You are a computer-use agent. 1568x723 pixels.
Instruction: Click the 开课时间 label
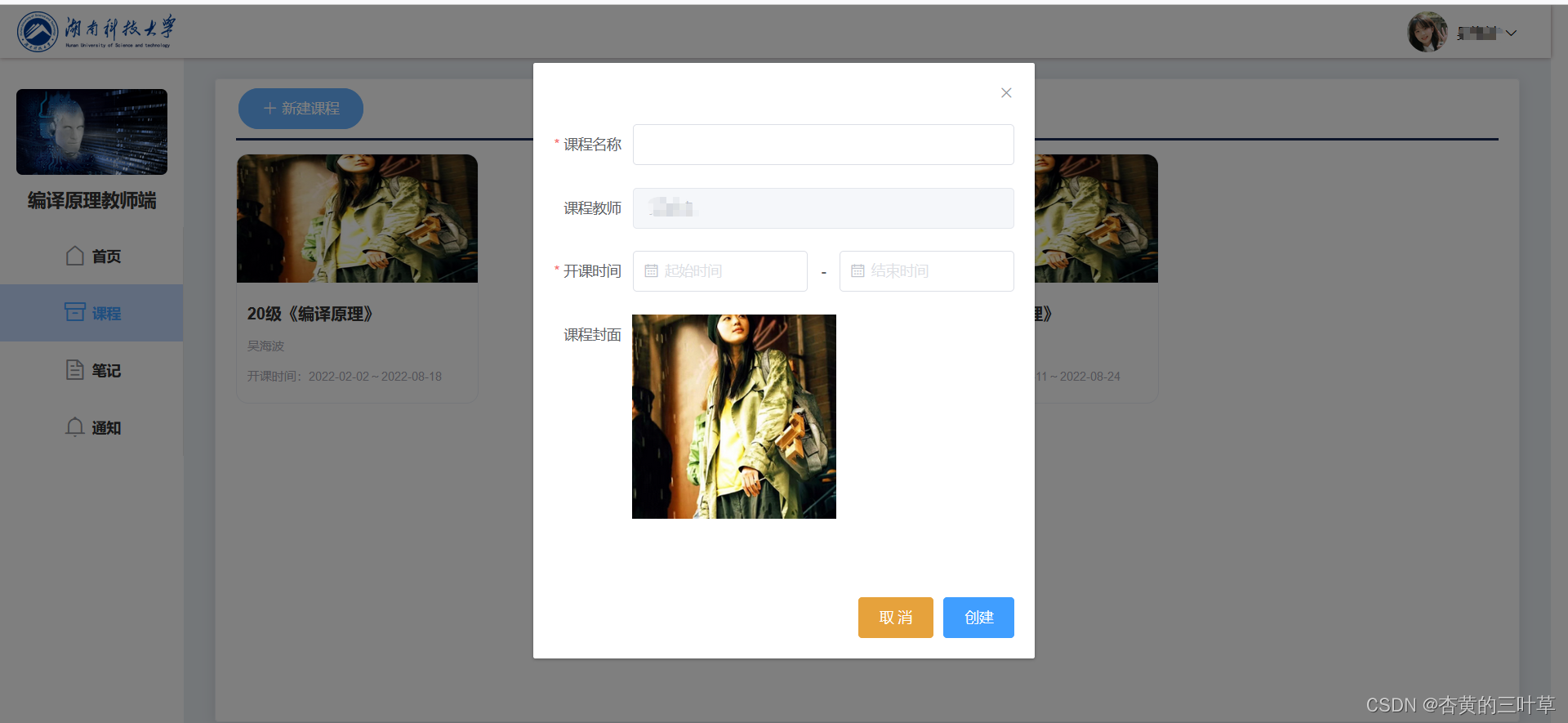tap(592, 271)
